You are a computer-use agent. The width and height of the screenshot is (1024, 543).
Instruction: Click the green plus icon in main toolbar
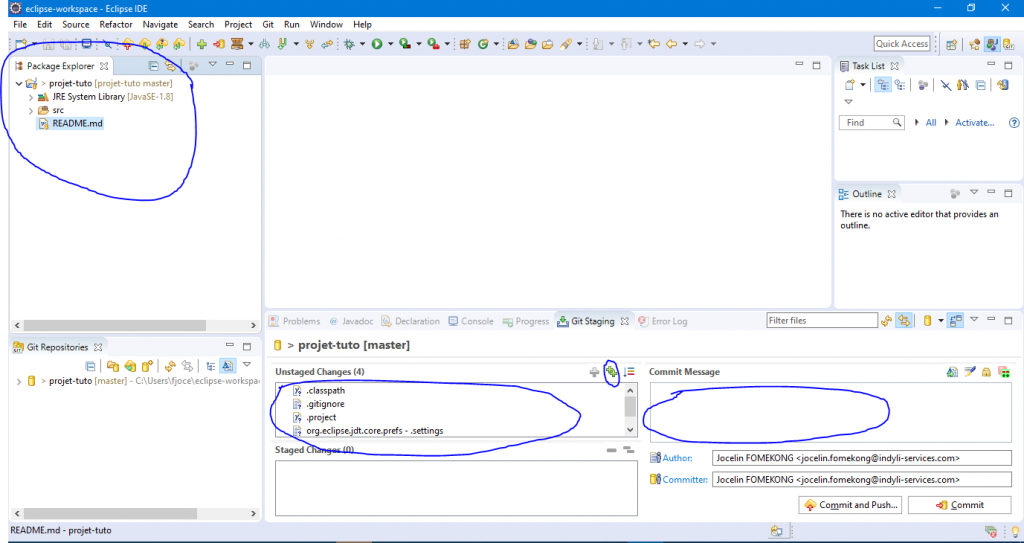tap(202, 44)
